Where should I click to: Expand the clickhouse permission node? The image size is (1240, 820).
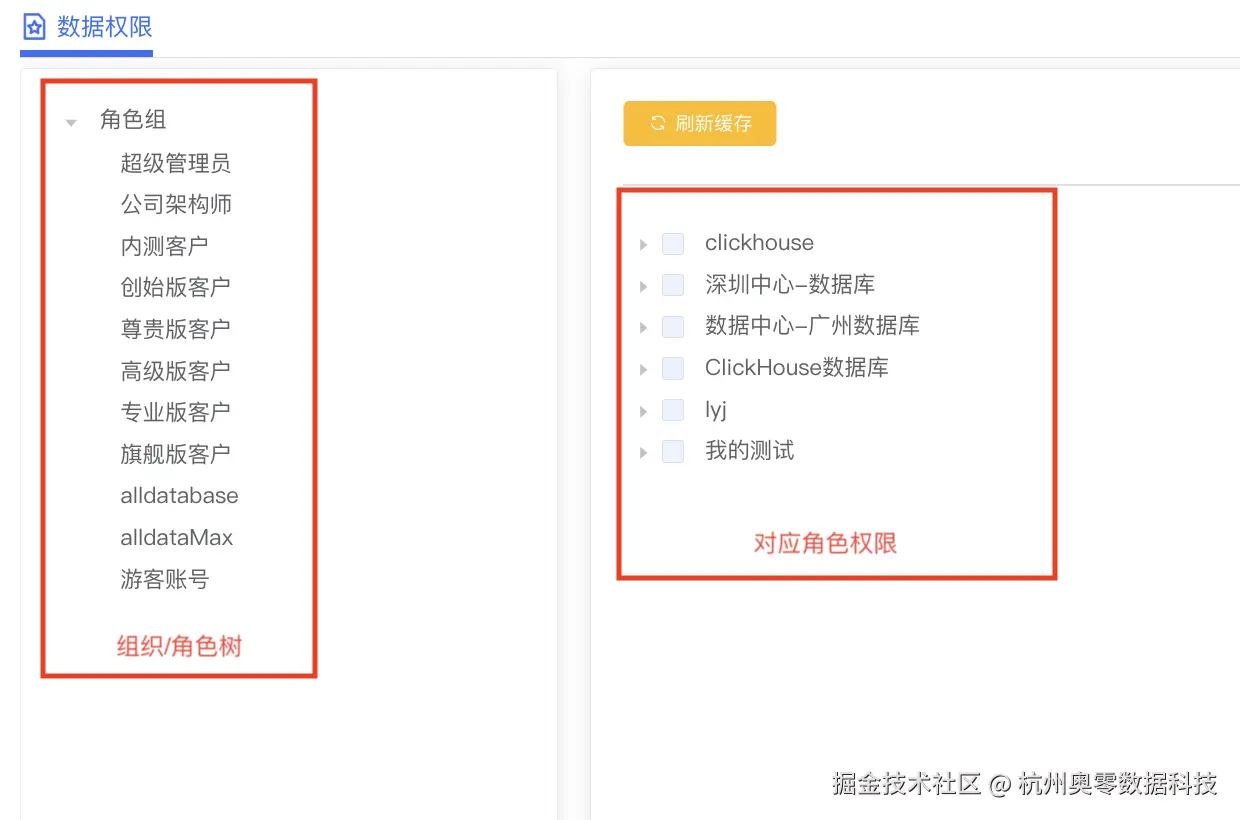pos(643,243)
